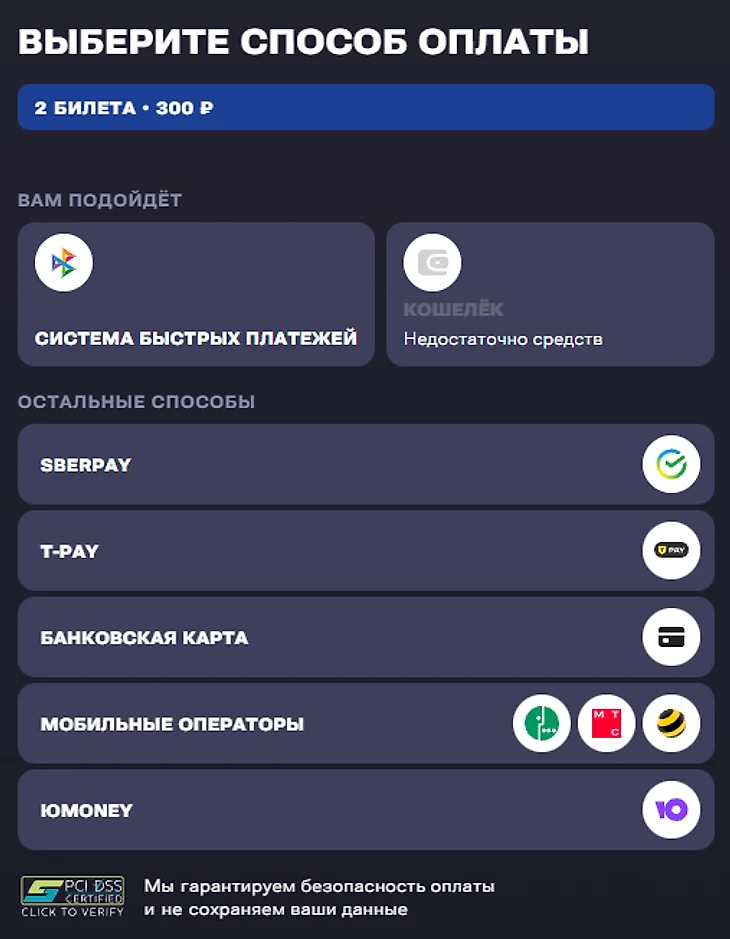This screenshot has width=730, height=939.
Task: Click the 2 билета 300 ₽ banner
Action: click(366, 107)
